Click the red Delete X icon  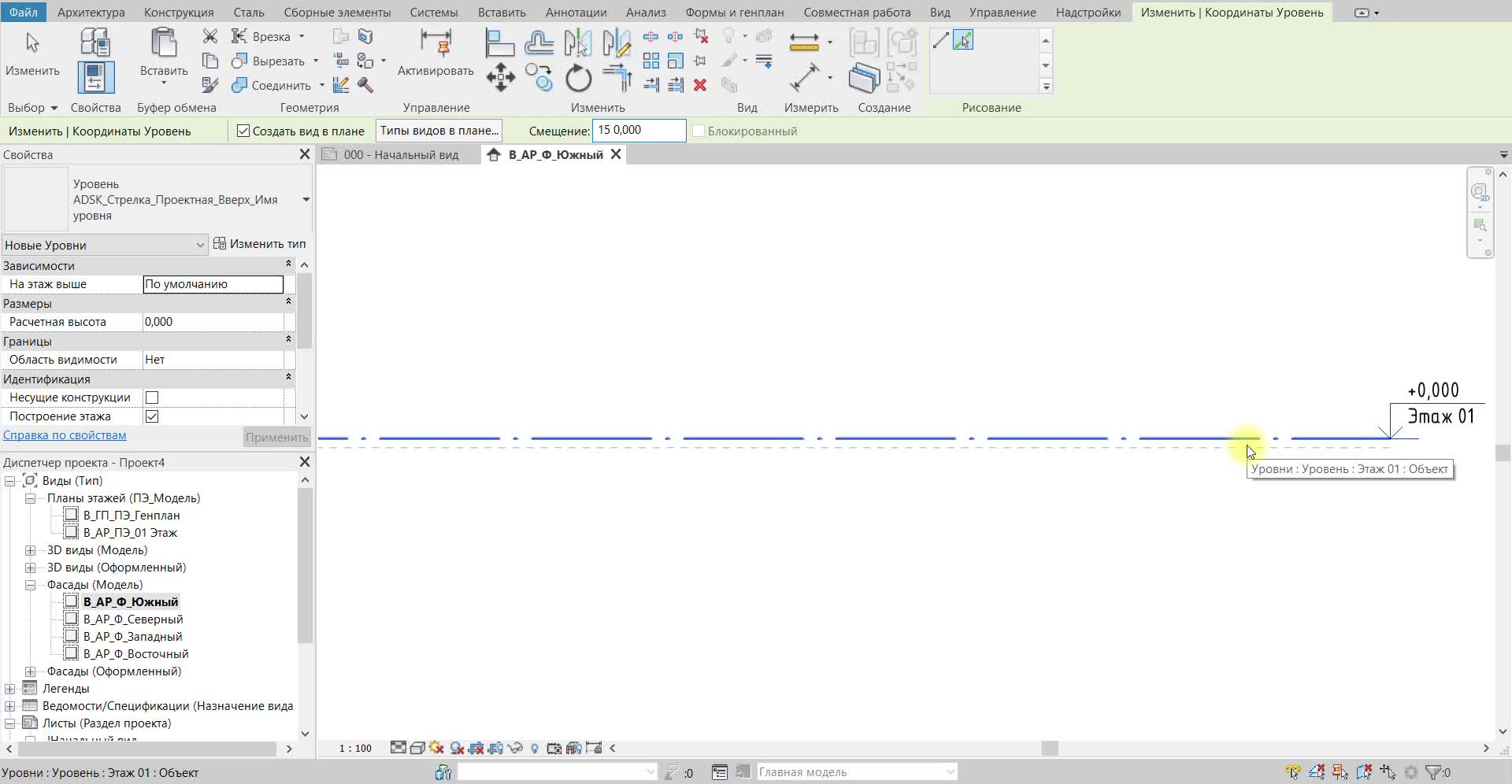[700, 85]
